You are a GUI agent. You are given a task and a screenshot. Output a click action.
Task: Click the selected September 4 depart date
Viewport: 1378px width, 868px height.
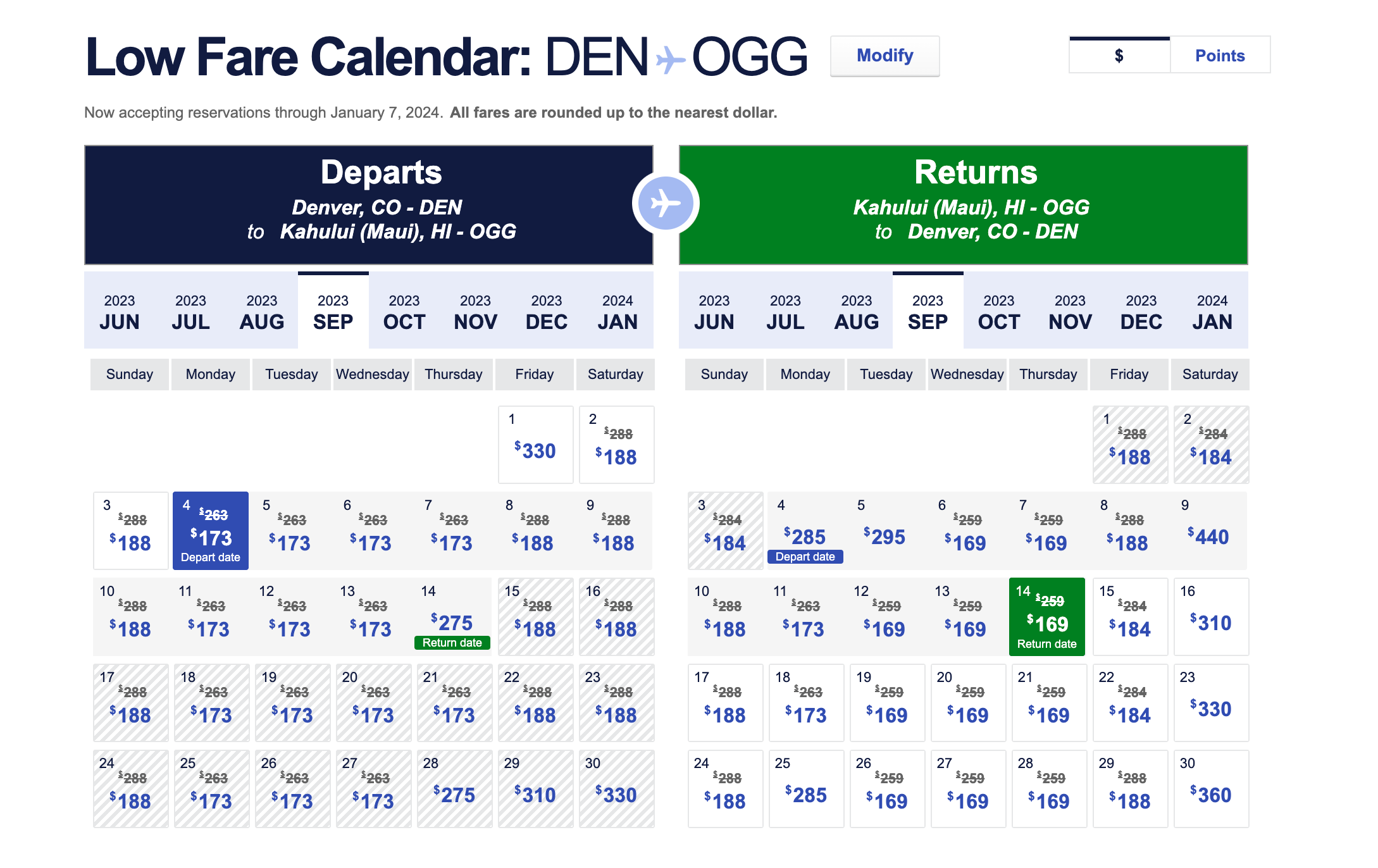point(211,531)
